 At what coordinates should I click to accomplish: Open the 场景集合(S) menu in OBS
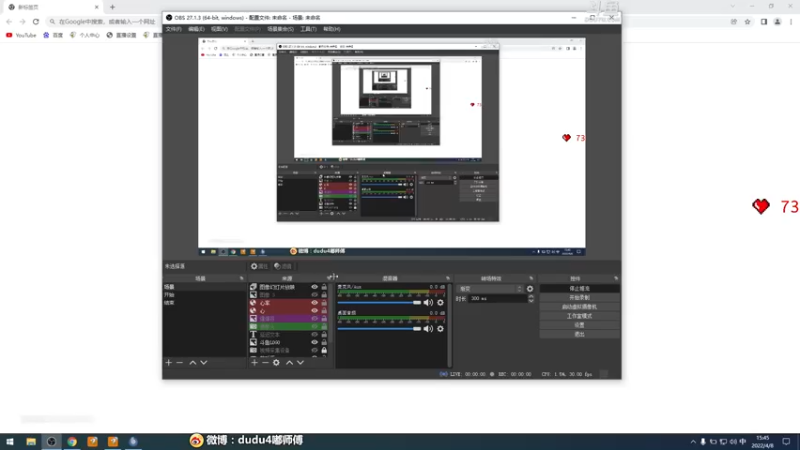click(280, 29)
